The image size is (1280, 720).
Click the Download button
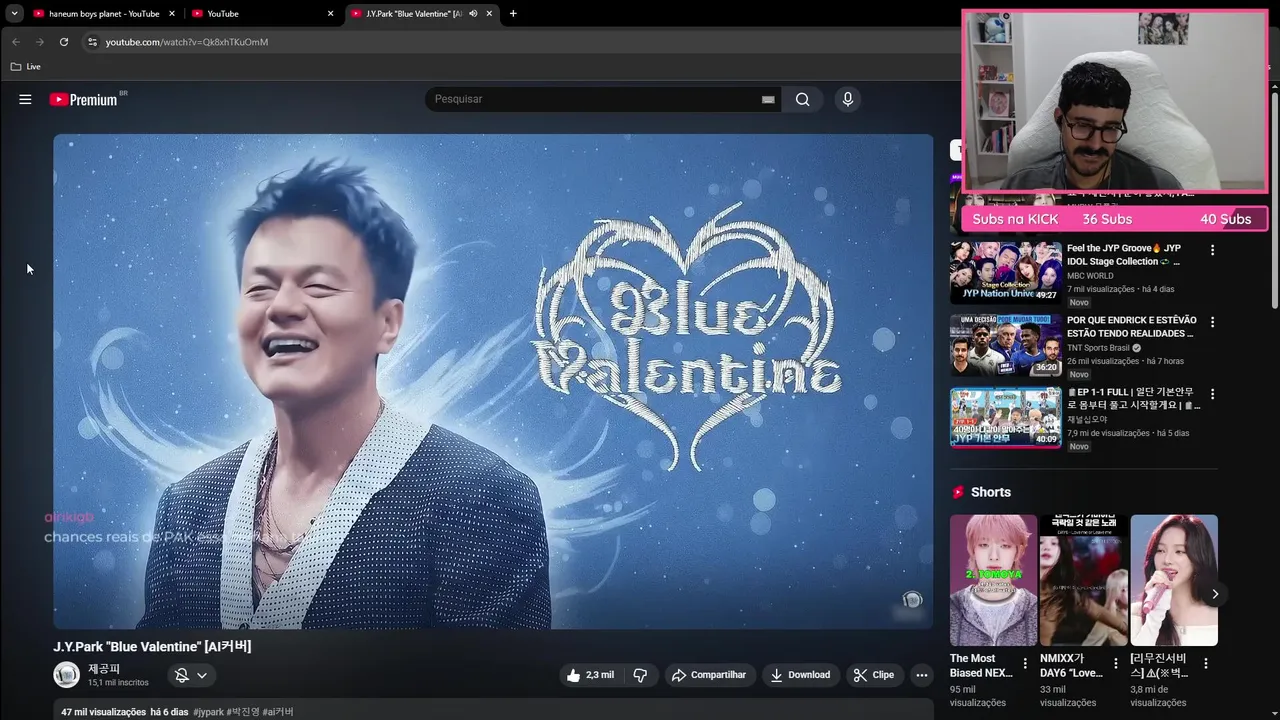(800, 675)
